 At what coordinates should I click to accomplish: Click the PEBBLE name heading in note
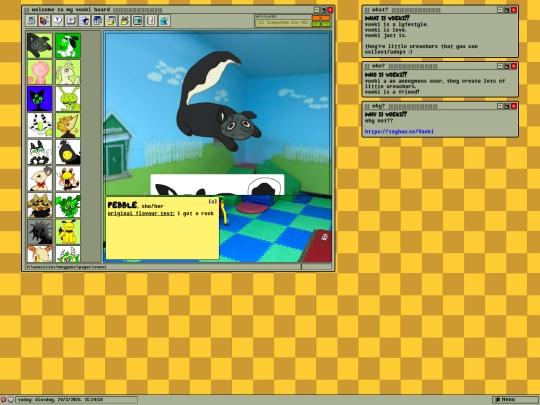pyautogui.click(x=122, y=205)
